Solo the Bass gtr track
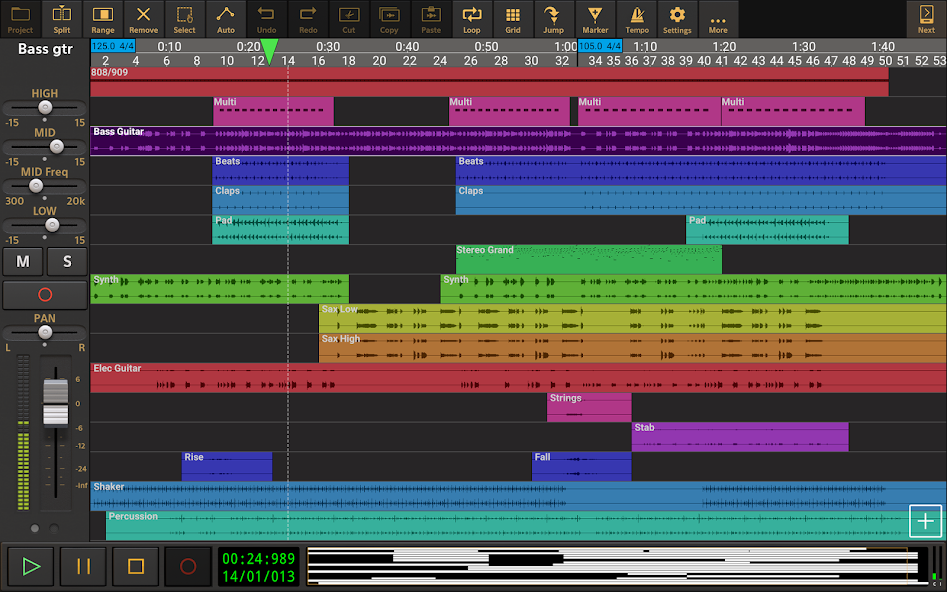Screen dimensions: 947x592 66,261
